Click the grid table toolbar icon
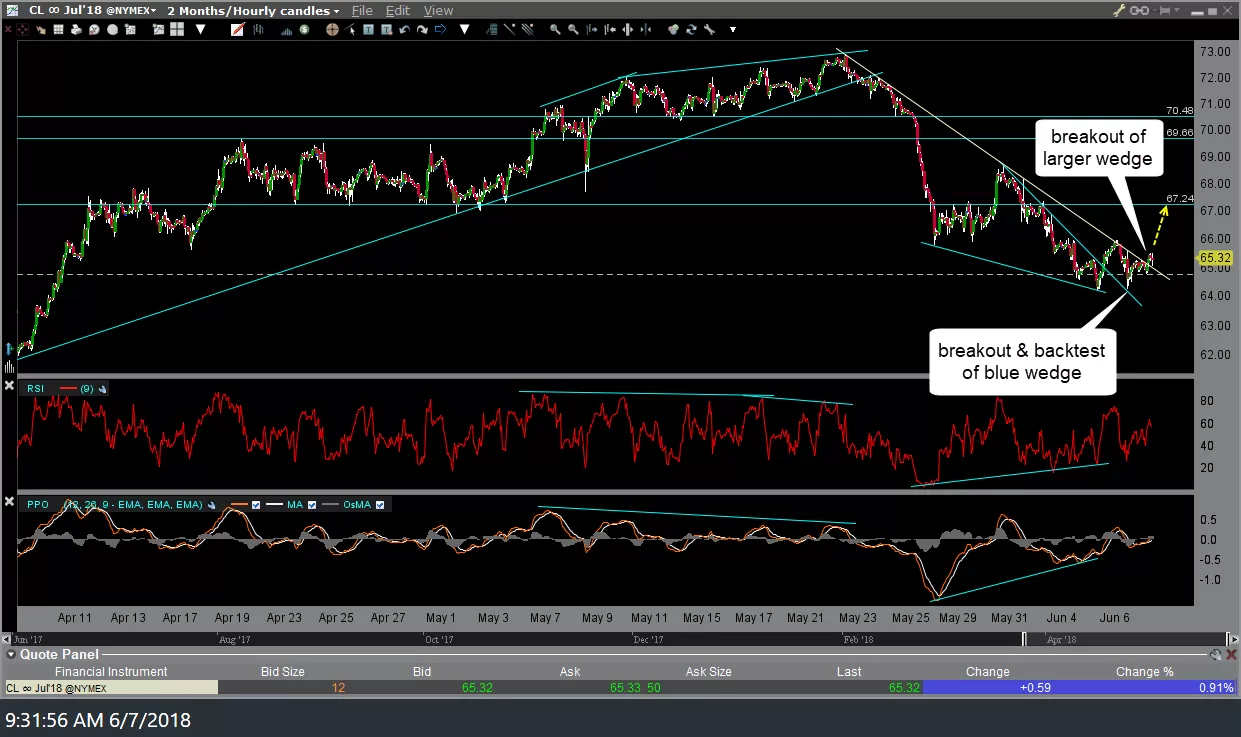The height and width of the screenshot is (737, 1241). click(x=58, y=30)
